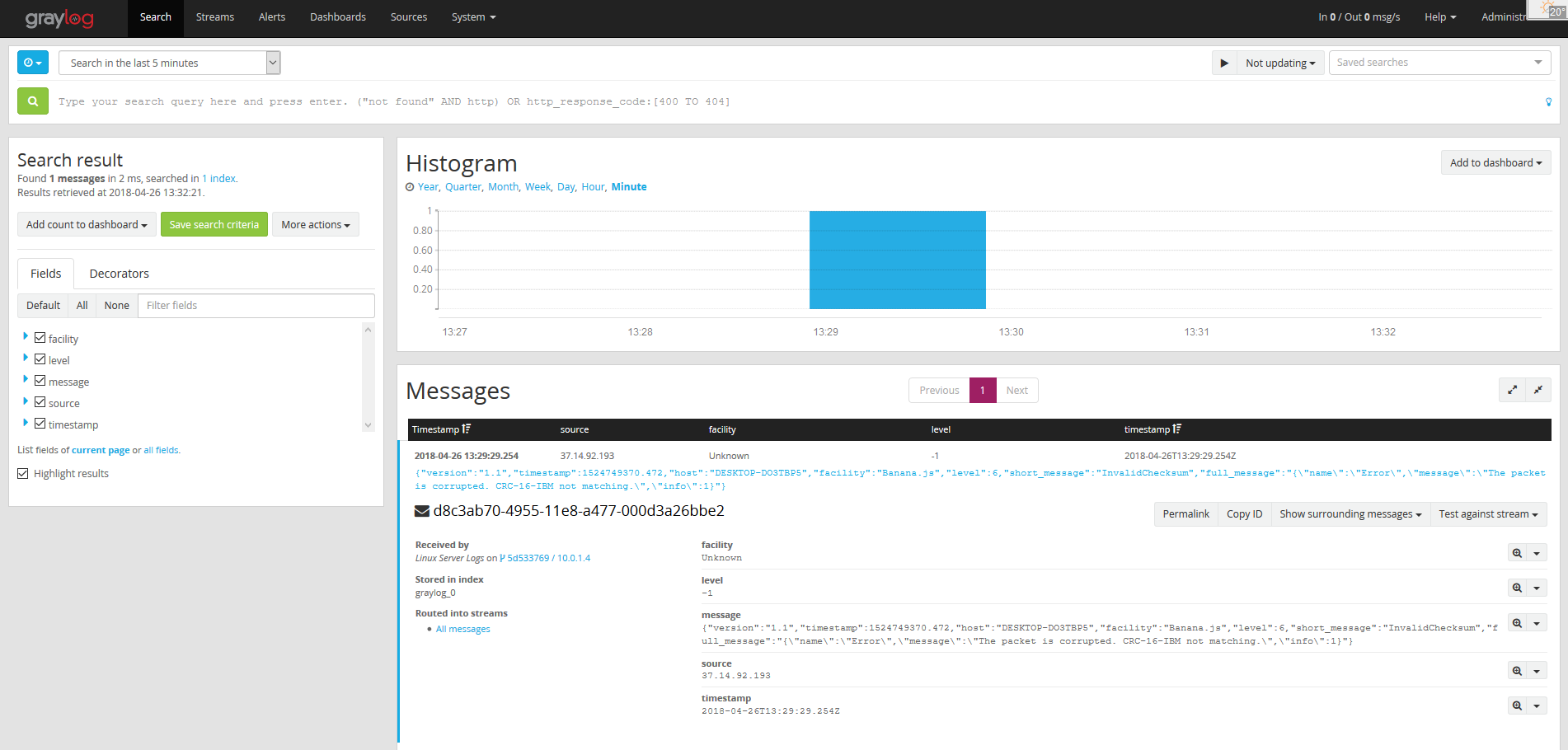The image size is (1568, 750).
Task: Open the Test against stream dropdown
Action: pyautogui.click(x=1488, y=513)
